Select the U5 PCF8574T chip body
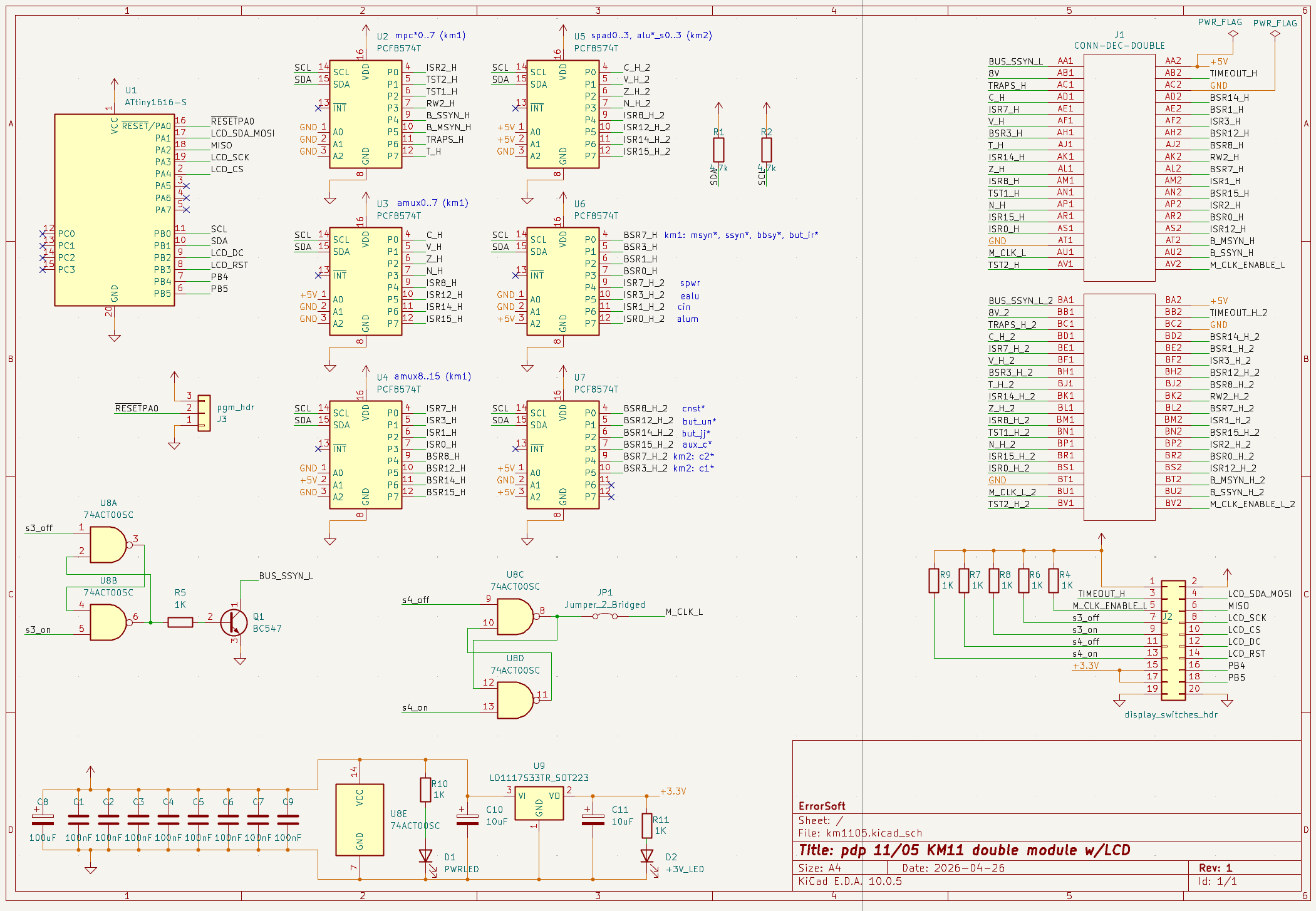 click(563, 114)
